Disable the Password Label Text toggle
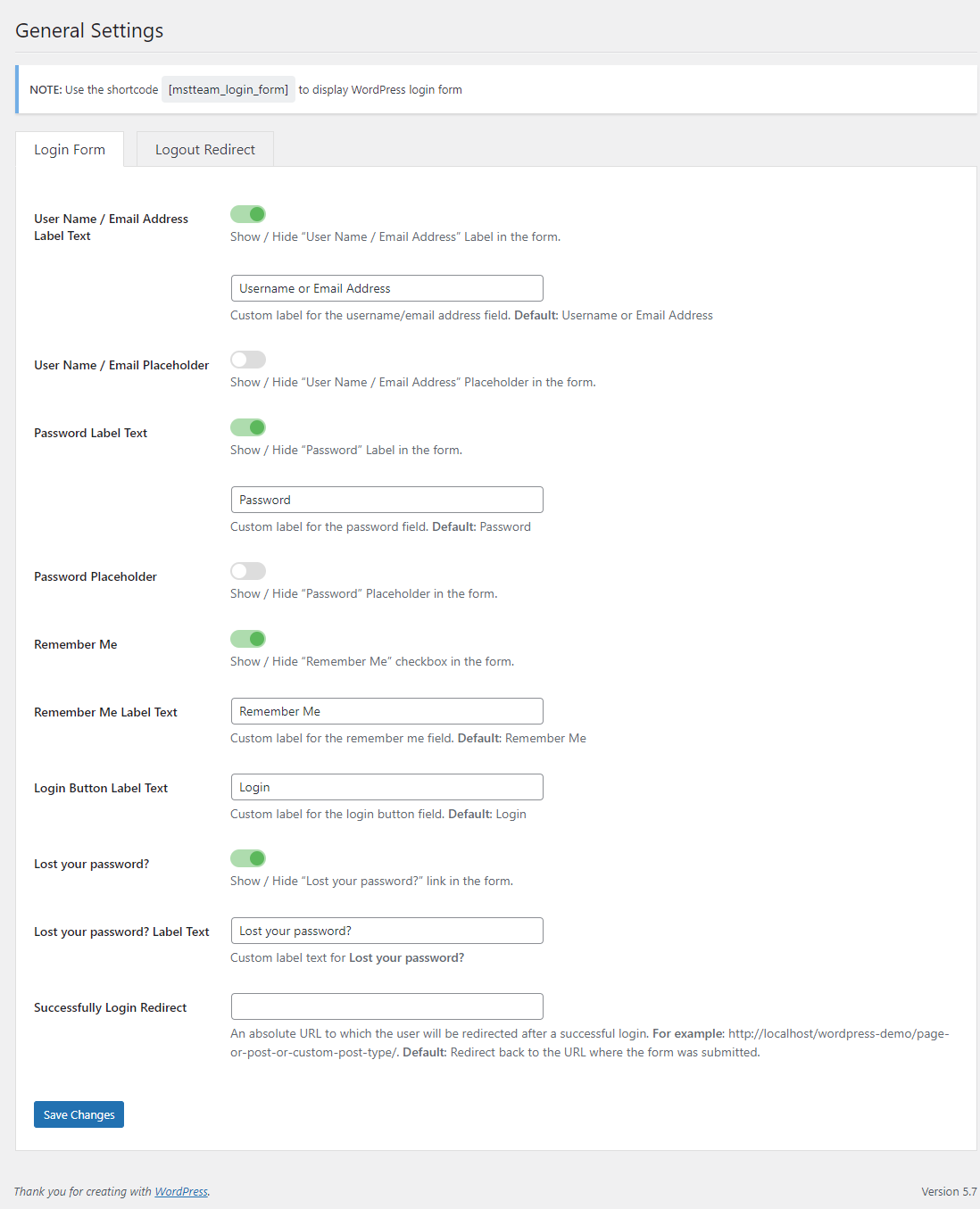 coord(247,427)
